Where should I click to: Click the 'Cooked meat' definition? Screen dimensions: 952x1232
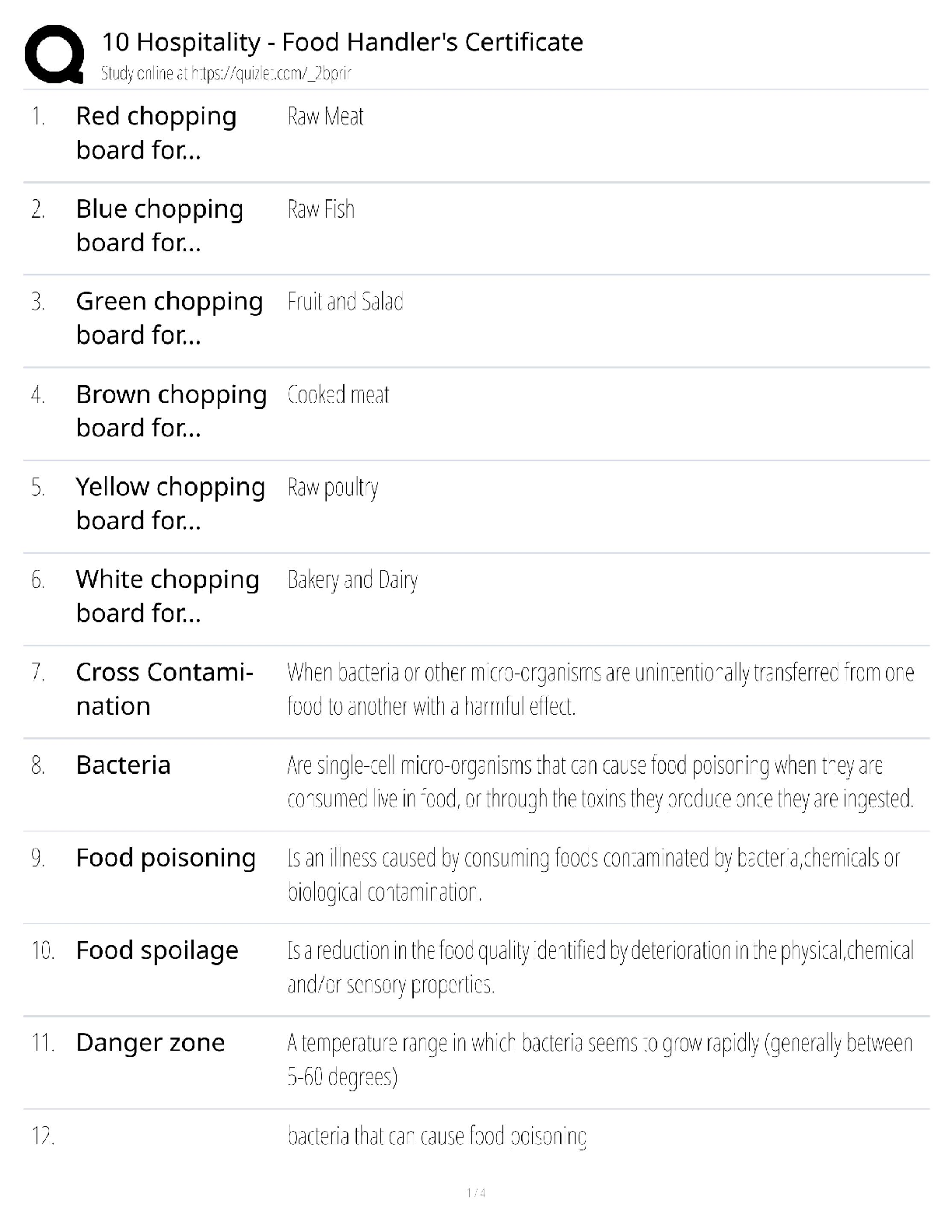pos(338,395)
